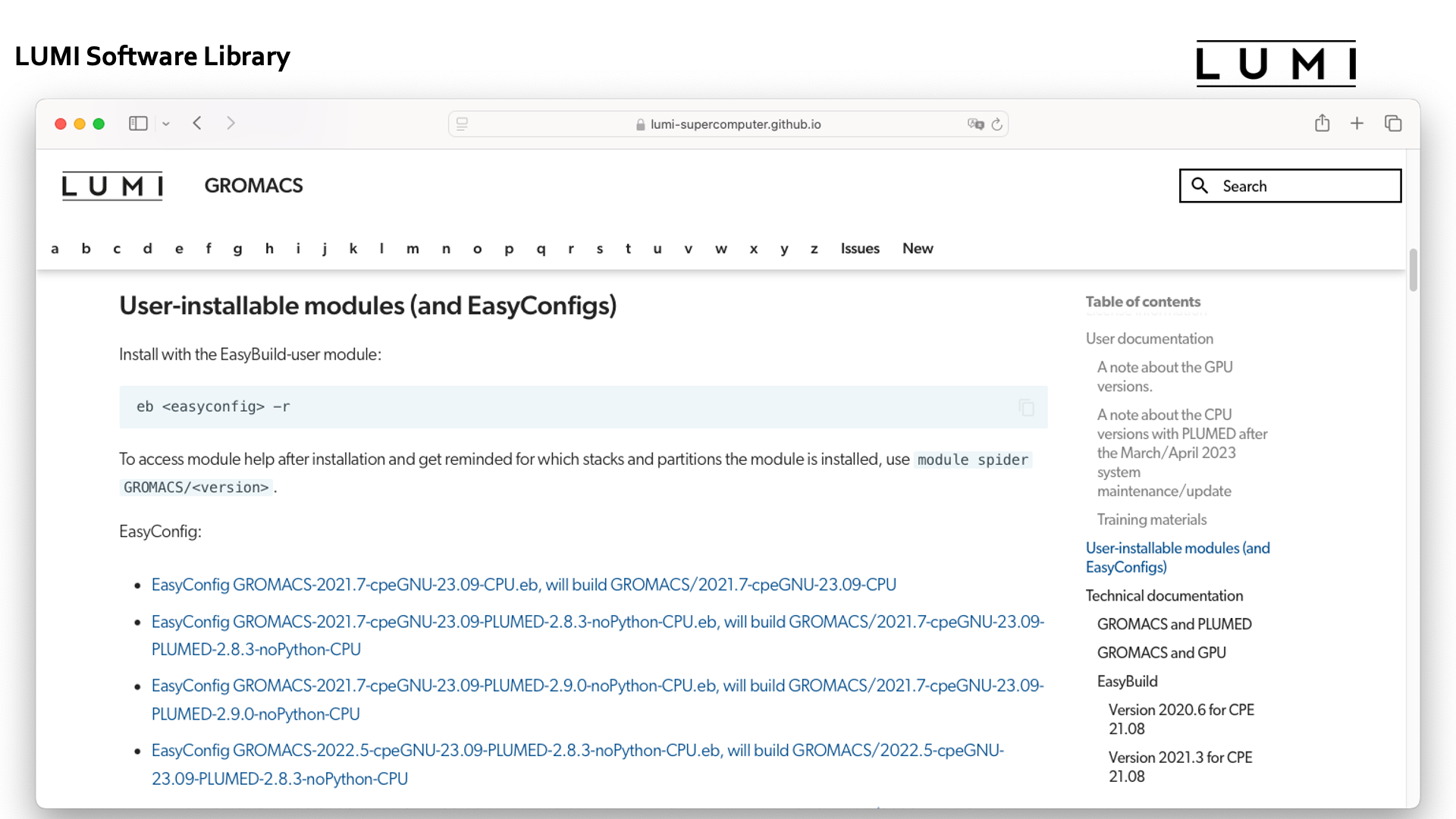Focus the Search input field
The height and width of the screenshot is (819, 1456).
[x=1290, y=186]
